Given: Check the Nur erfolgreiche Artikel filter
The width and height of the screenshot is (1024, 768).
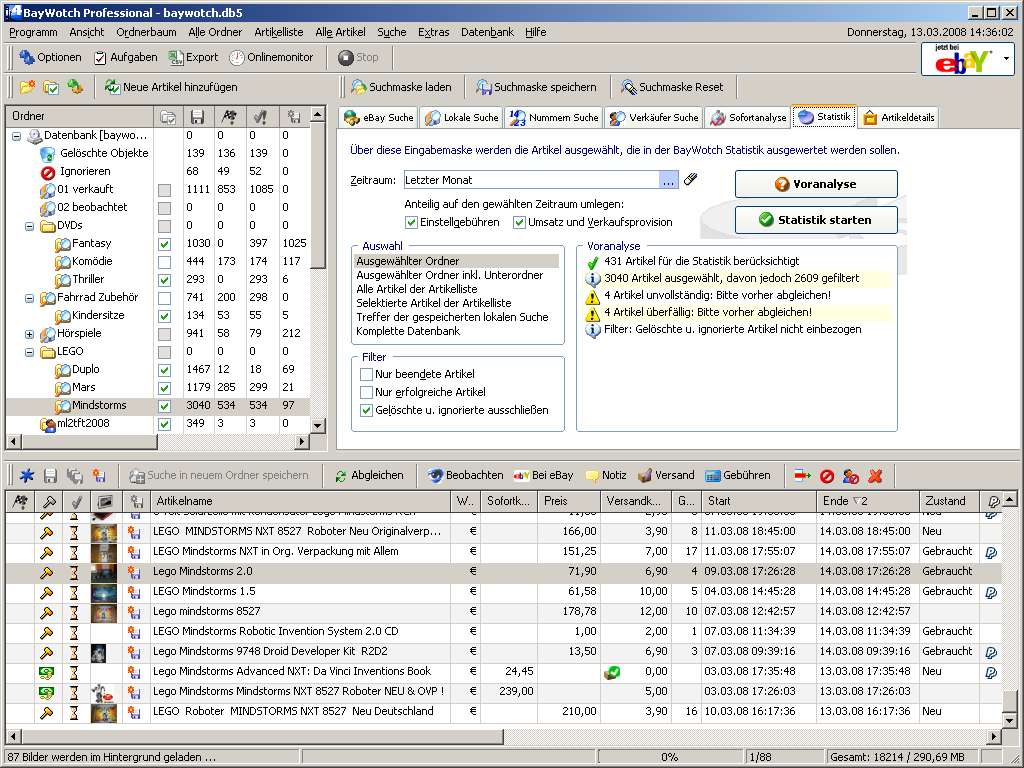Looking at the screenshot, I should pos(366,392).
